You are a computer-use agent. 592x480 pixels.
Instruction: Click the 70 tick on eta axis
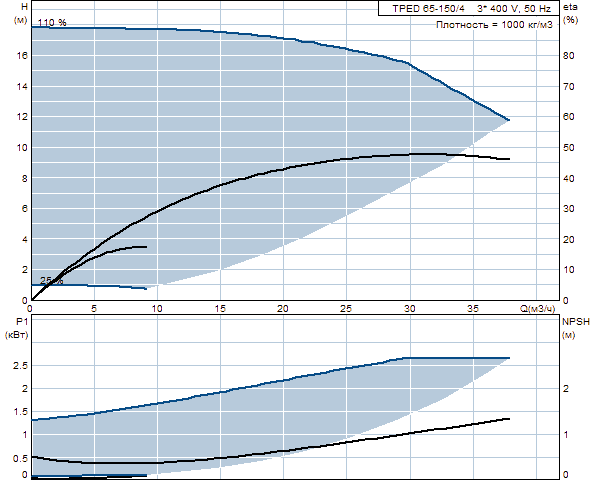pos(569,86)
